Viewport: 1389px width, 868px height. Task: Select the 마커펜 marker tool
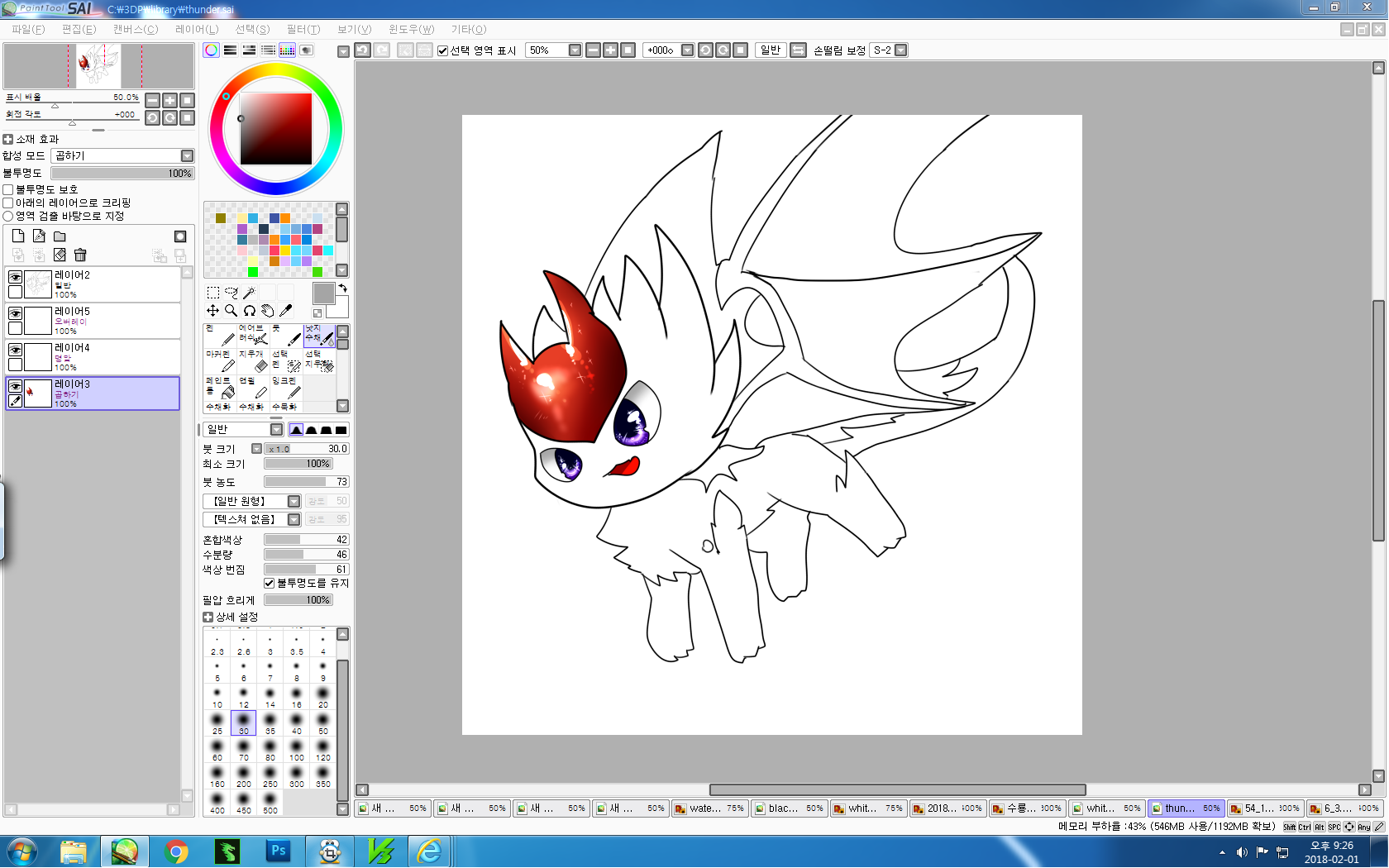(220, 361)
